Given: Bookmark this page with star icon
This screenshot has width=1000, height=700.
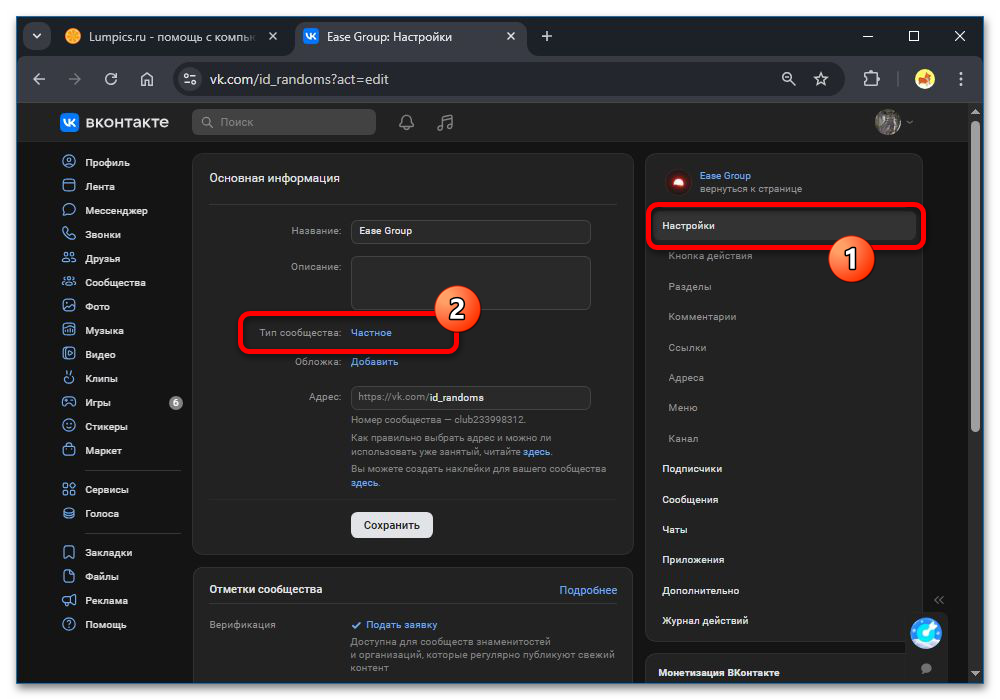Looking at the screenshot, I should pos(821,79).
